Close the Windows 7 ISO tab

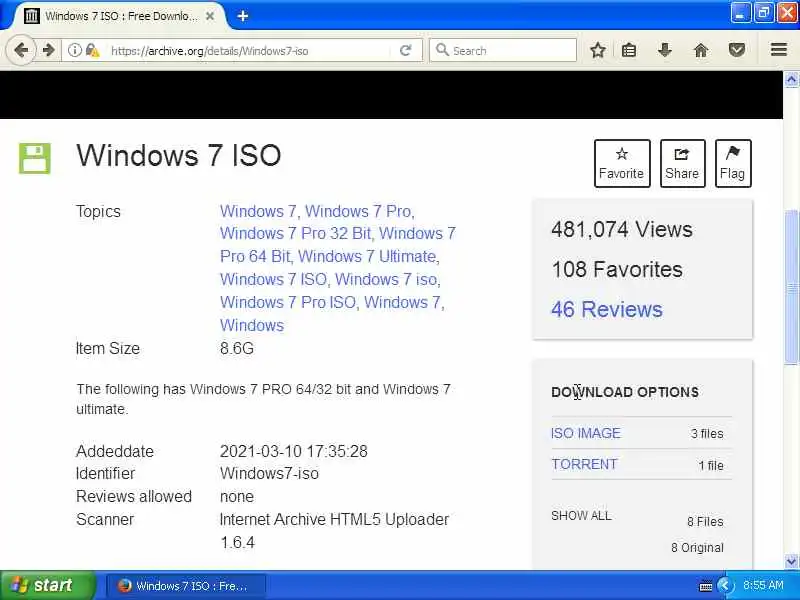210,16
